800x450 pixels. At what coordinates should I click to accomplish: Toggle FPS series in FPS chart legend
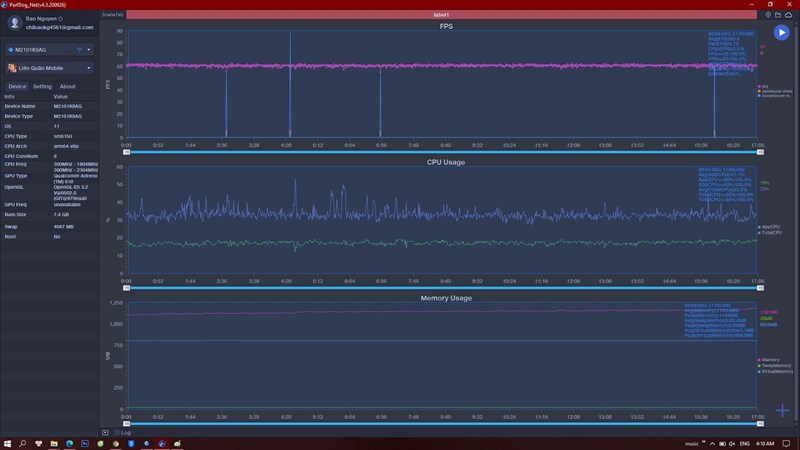pos(763,87)
